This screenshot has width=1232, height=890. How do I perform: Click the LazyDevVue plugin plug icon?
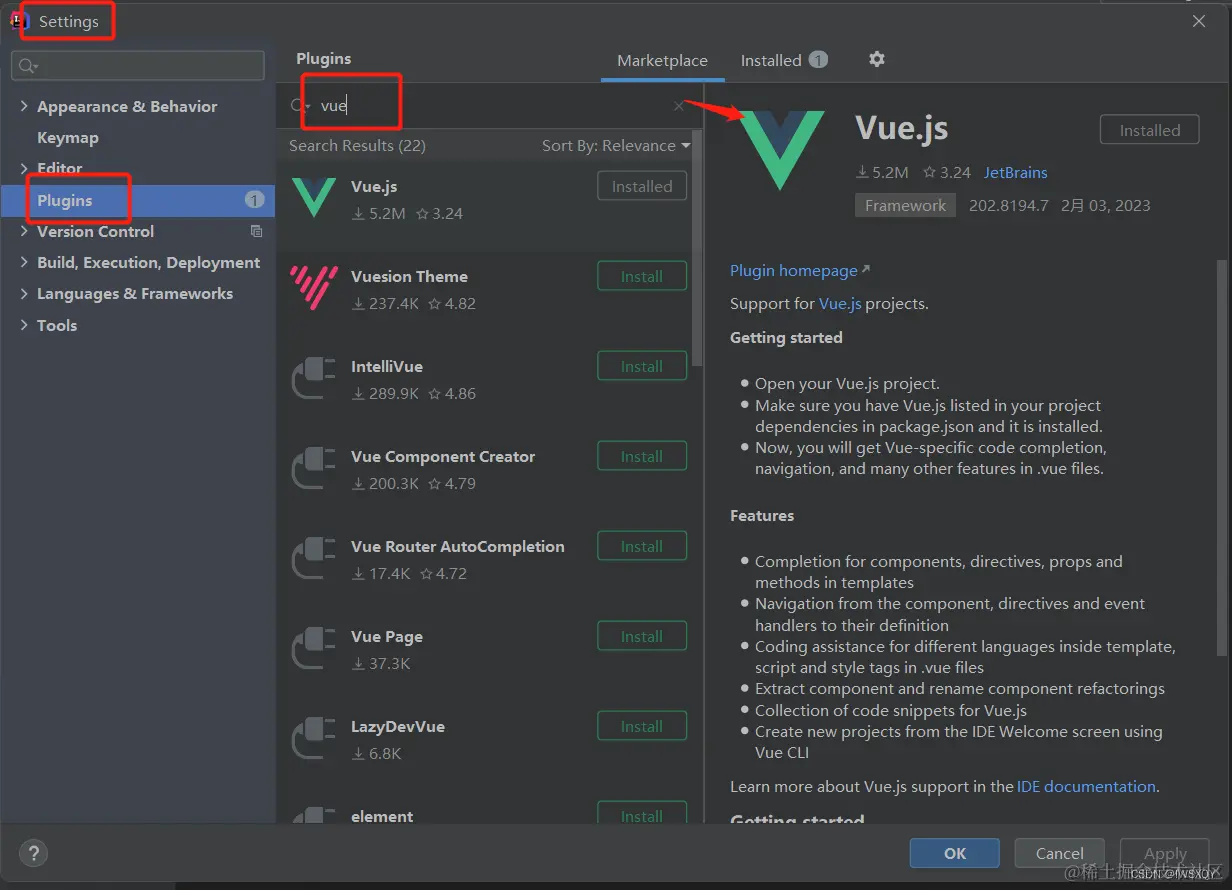coord(313,738)
